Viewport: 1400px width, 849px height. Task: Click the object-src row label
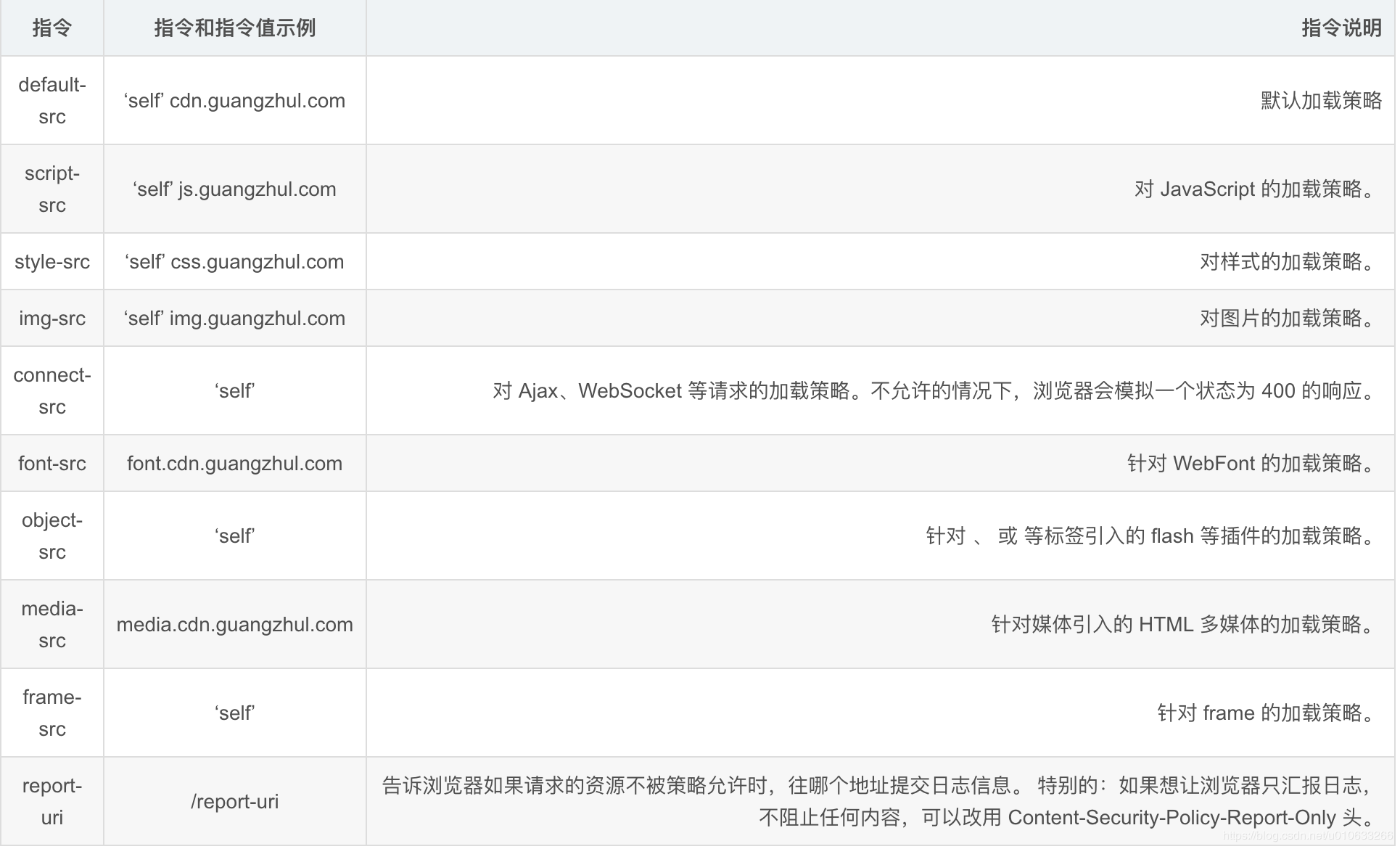(52, 536)
